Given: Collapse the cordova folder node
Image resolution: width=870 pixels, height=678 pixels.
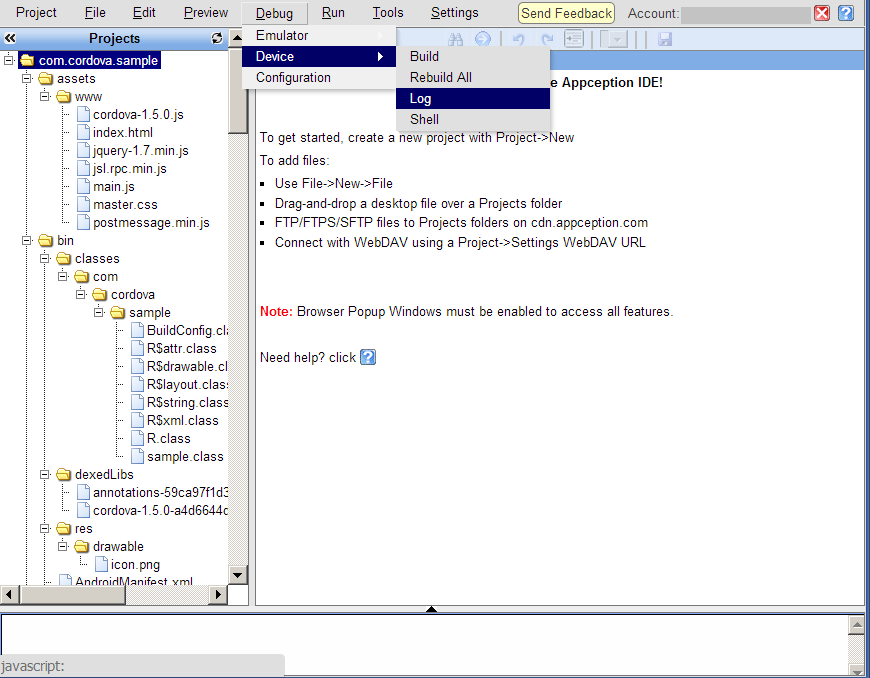Looking at the screenshot, I should (x=81, y=294).
